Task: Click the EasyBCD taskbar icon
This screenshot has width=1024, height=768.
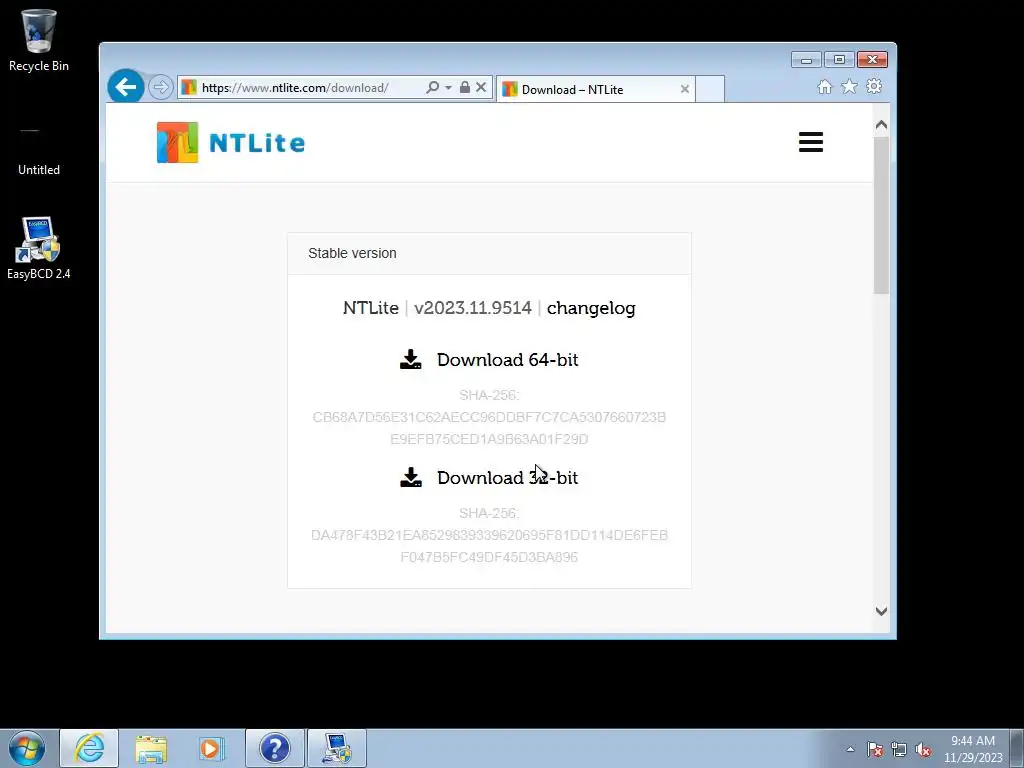Action: point(337,748)
